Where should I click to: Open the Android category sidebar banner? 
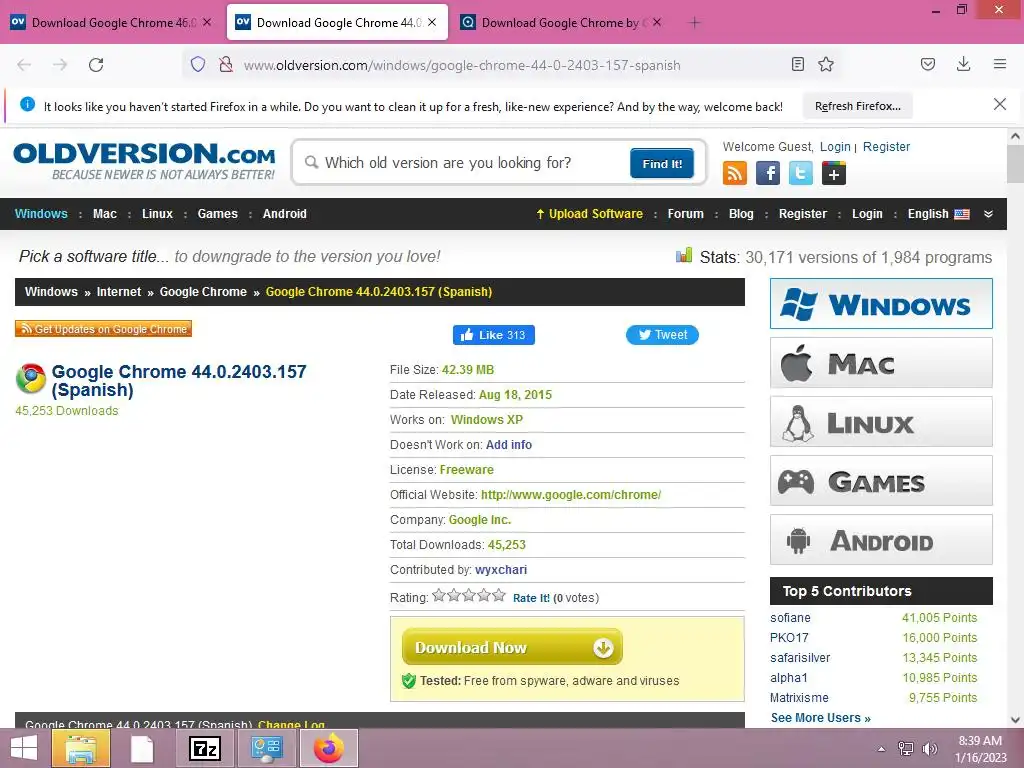pyautogui.click(x=881, y=540)
